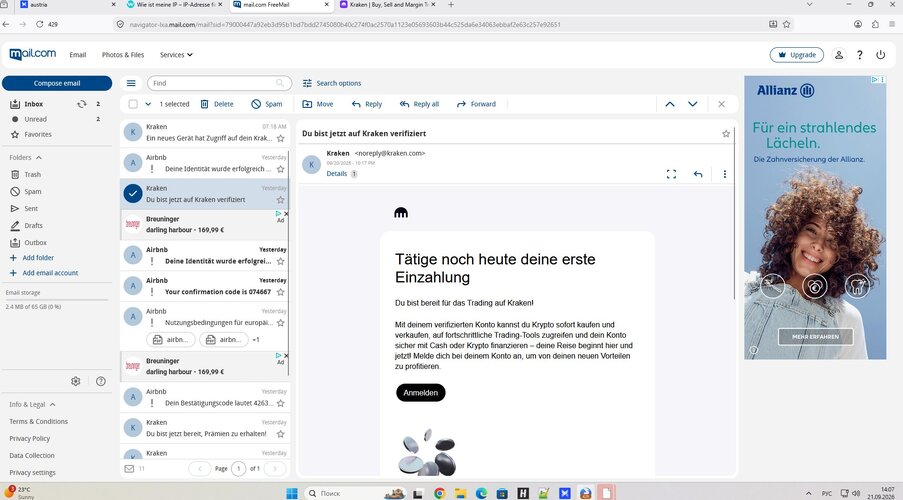Click the Compose email button
Image resolution: width=903 pixels, height=500 pixels.
(57, 83)
